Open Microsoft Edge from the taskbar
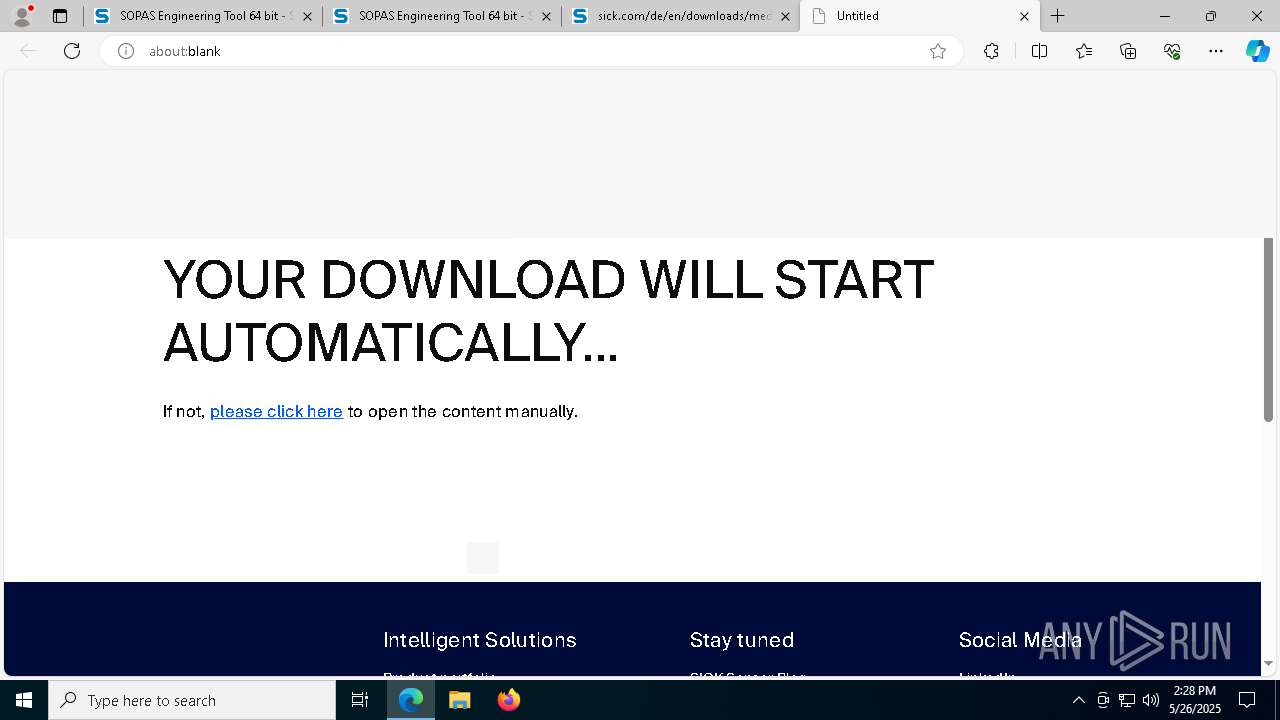This screenshot has height=720, width=1280. tap(411, 700)
